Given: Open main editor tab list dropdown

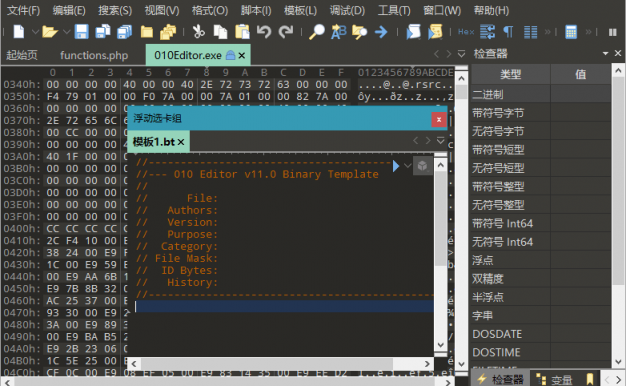Looking at the screenshot, I should [x=461, y=53].
